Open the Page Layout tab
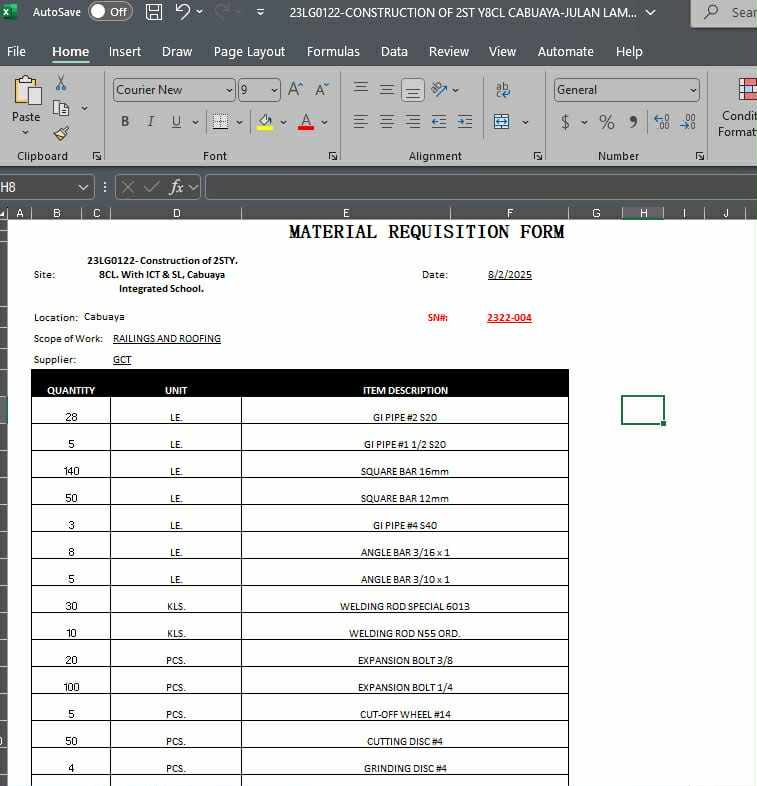757x786 pixels. point(249,51)
